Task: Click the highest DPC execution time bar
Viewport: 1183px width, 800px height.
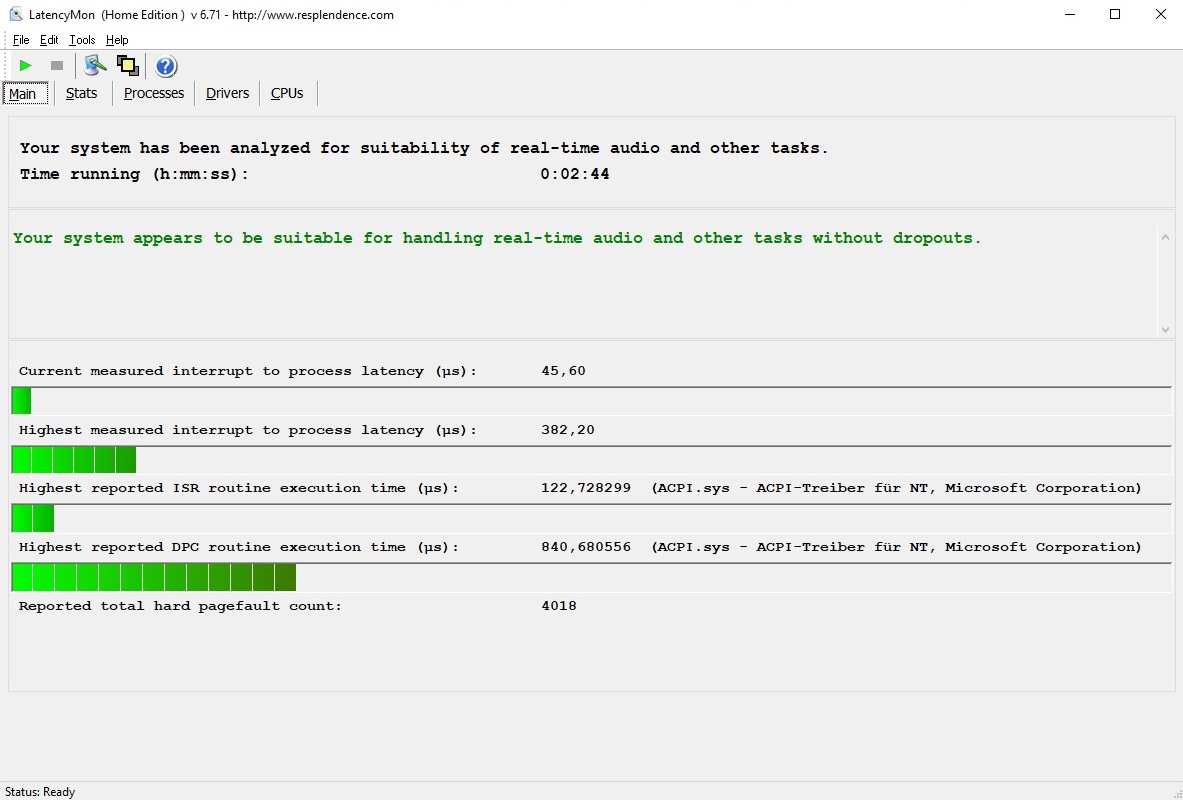Action: click(x=592, y=577)
